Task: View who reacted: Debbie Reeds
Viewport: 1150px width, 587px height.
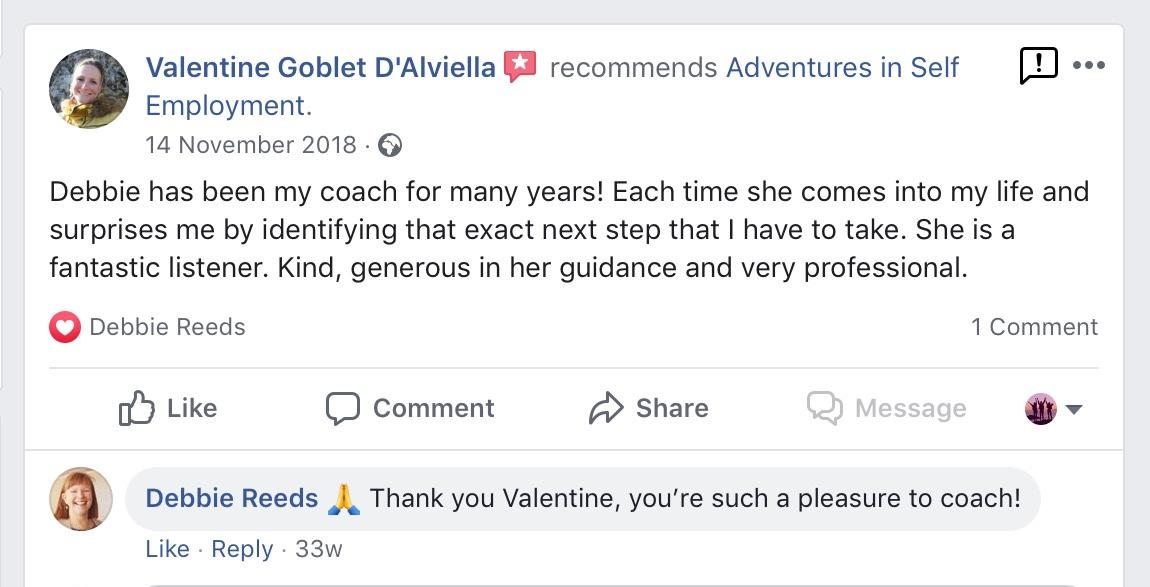Action: point(167,327)
